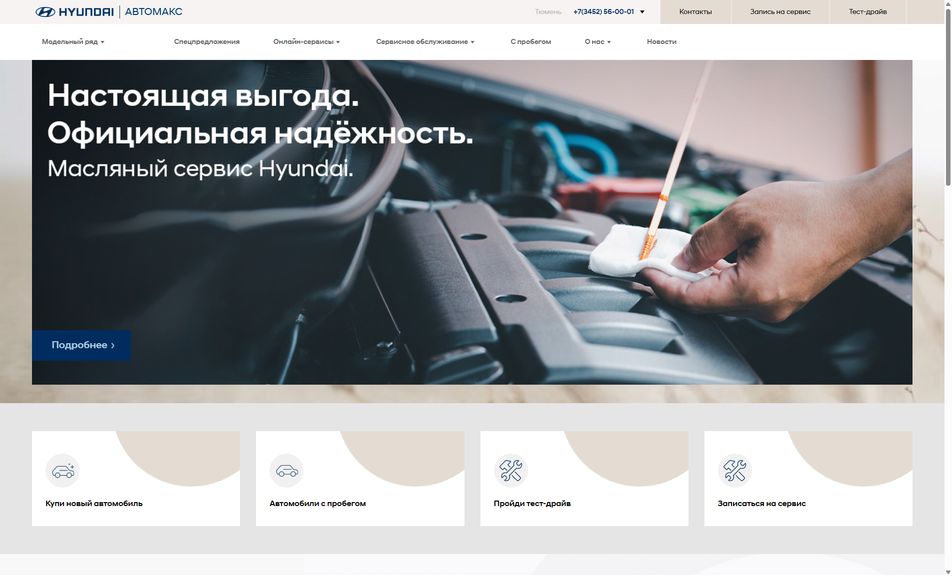This screenshot has width=952, height=576.
Task: Expand the О нас menu
Action: (x=597, y=42)
